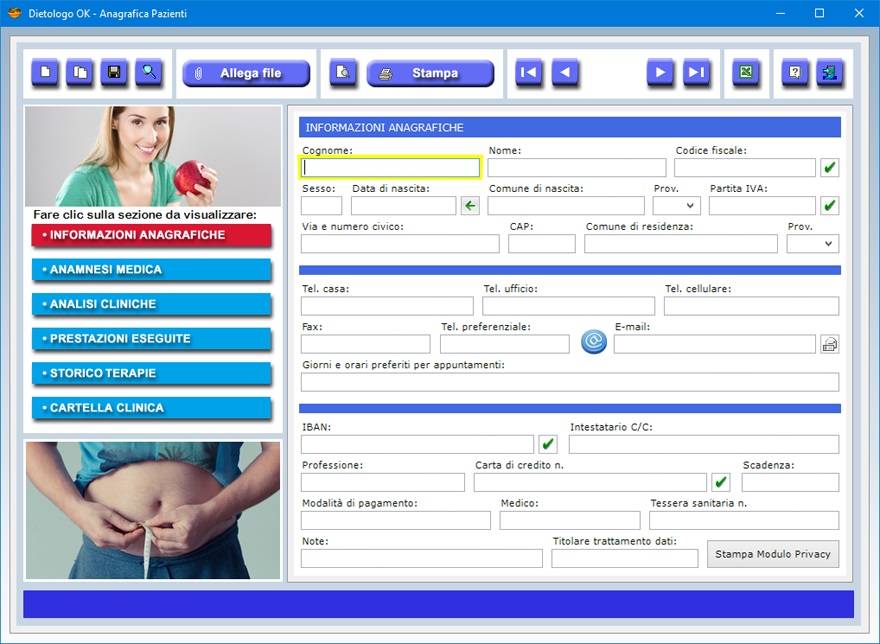
Task: Open search with magnifying glass icon
Action: pos(149,72)
